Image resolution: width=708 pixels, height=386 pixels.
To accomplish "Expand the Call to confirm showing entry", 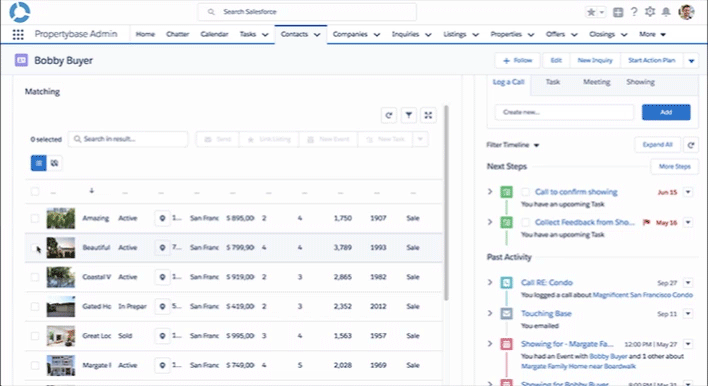I will coord(490,191).
